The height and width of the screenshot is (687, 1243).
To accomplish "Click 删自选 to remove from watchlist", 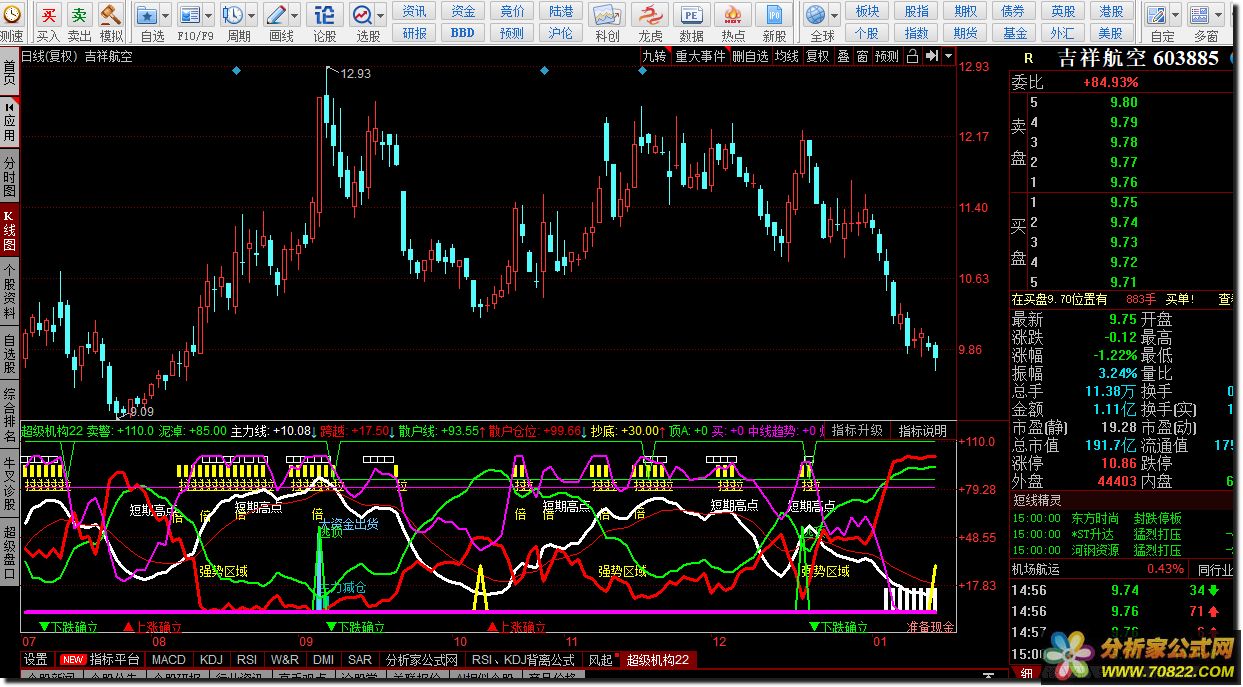I will pos(750,57).
